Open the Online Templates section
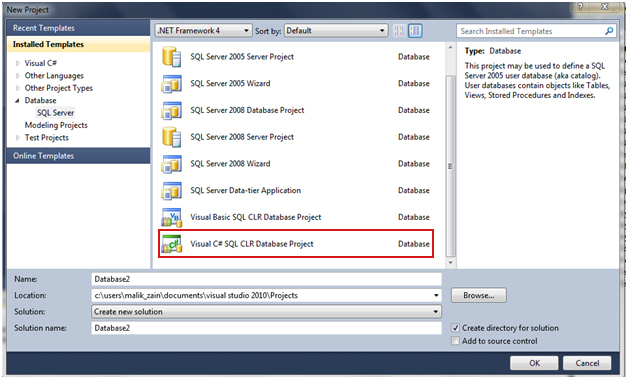Image resolution: width=628 pixels, height=379 pixels. tap(78, 156)
